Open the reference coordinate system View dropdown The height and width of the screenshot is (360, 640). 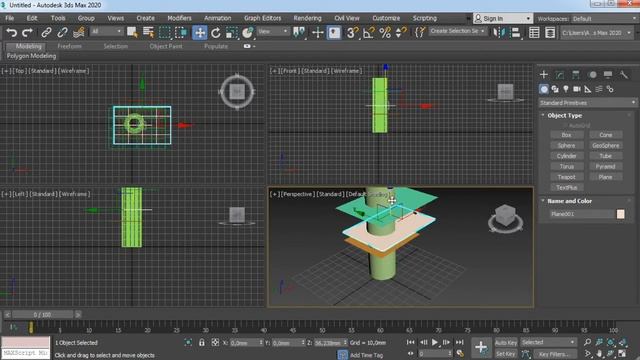[x=273, y=31]
